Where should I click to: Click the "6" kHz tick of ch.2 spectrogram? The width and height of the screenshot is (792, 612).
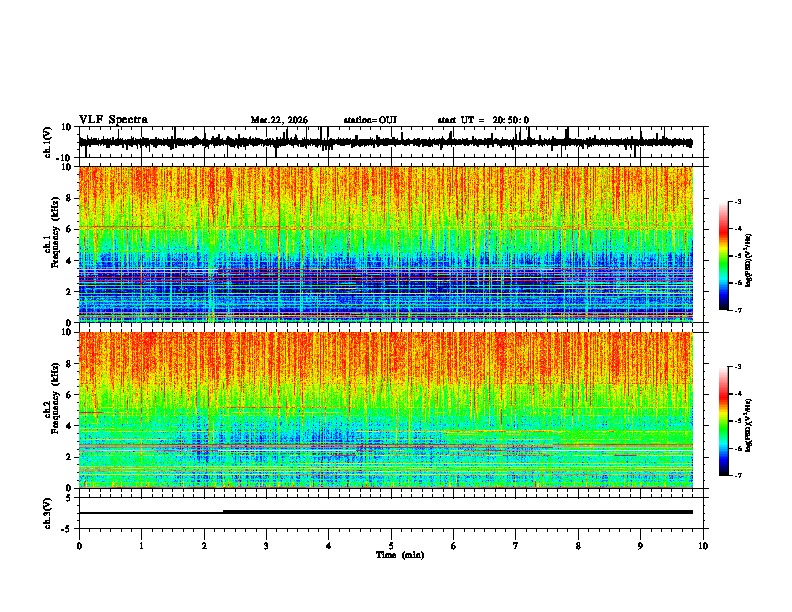coord(70,395)
